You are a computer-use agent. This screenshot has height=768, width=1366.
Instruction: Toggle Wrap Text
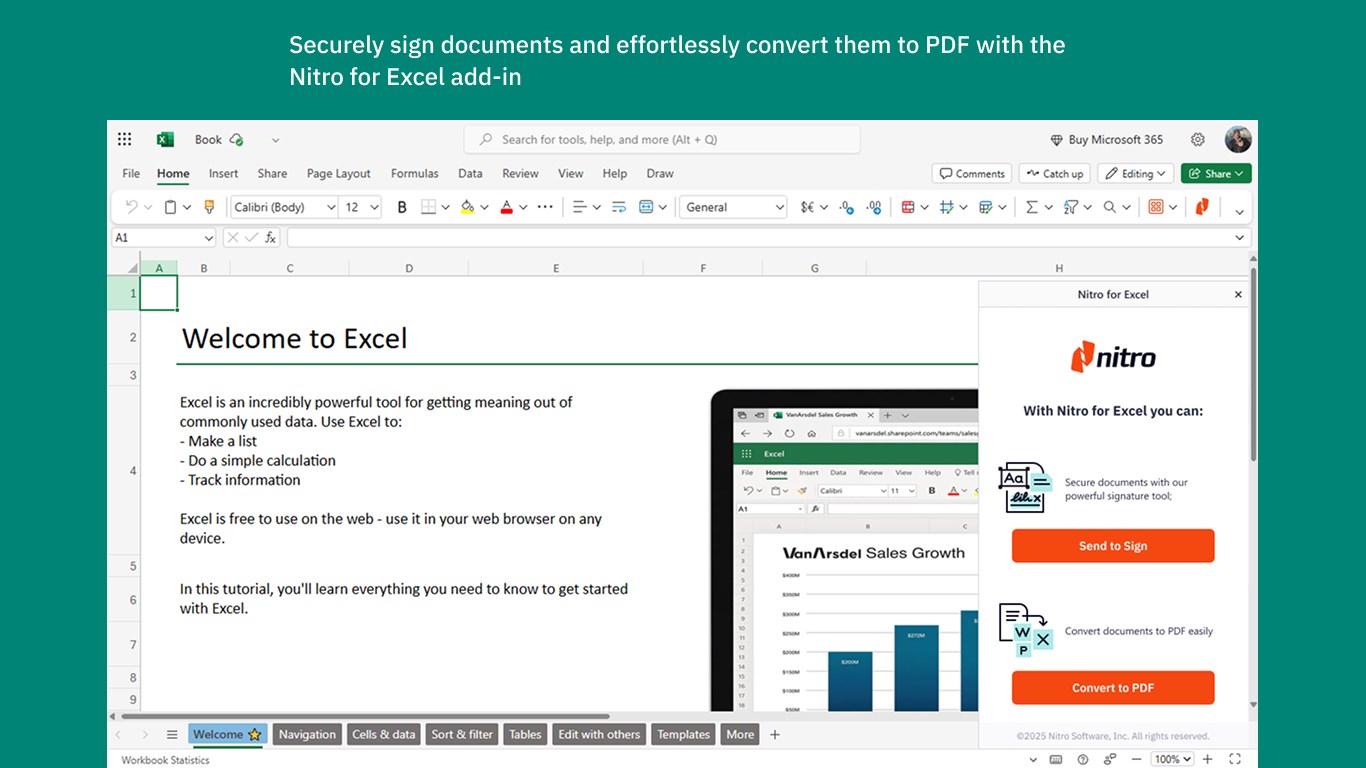pos(619,207)
